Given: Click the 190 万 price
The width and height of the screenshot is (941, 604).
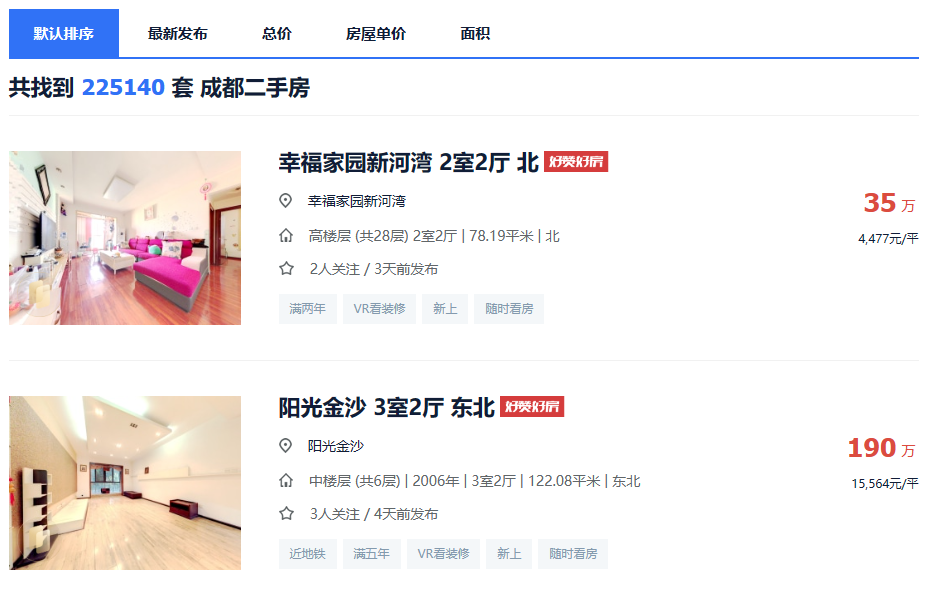Looking at the screenshot, I should point(881,448).
